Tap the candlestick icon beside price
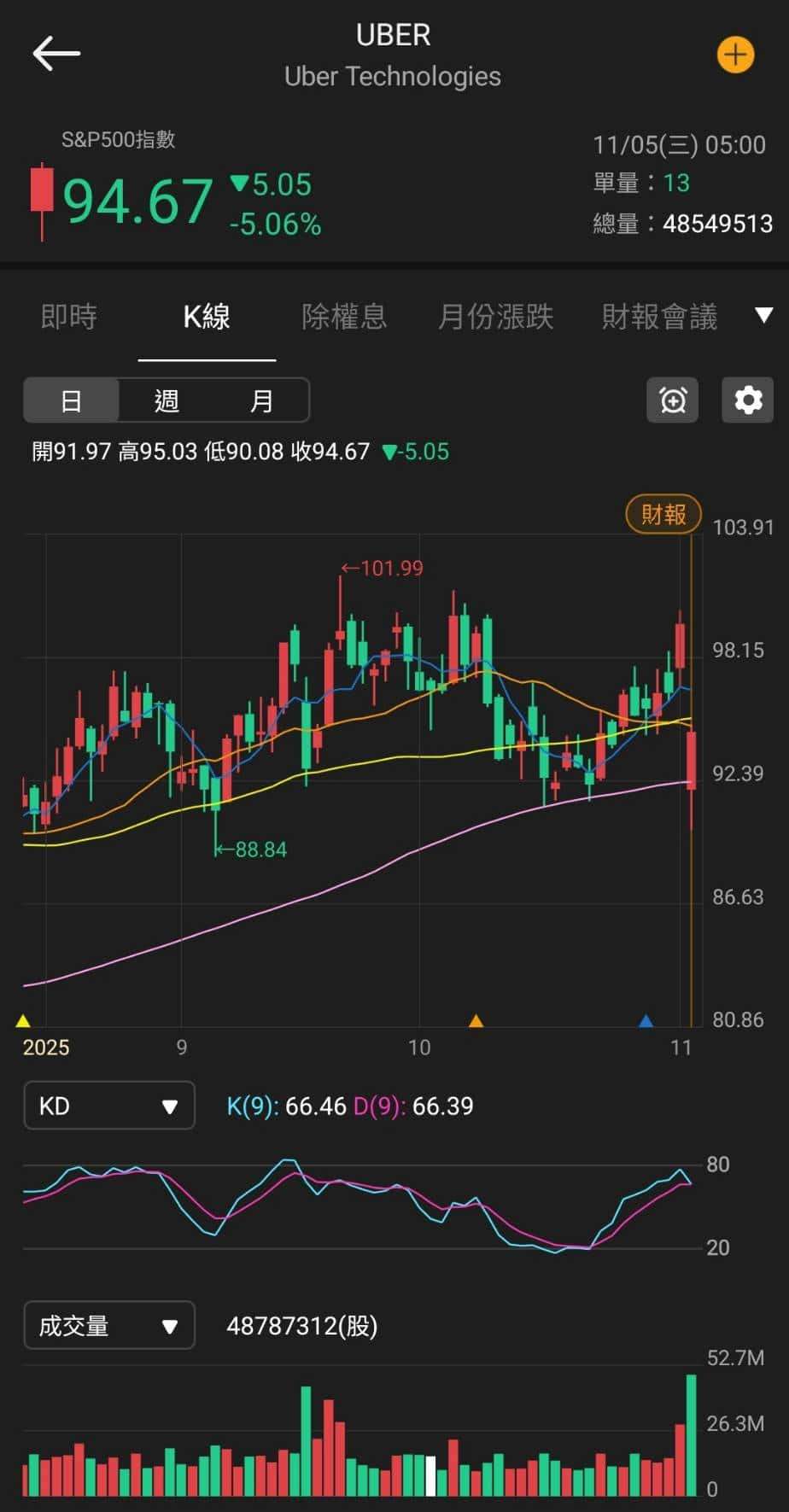 tap(41, 202)
